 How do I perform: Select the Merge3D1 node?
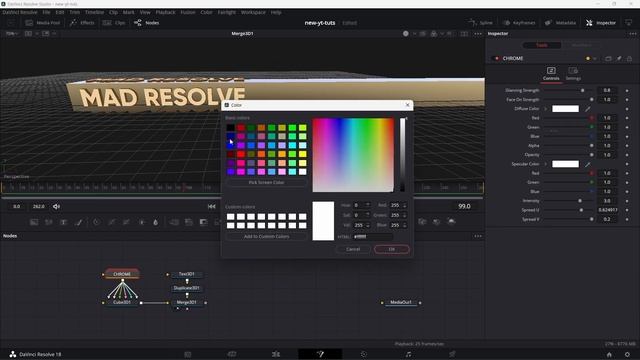(187, 302)
